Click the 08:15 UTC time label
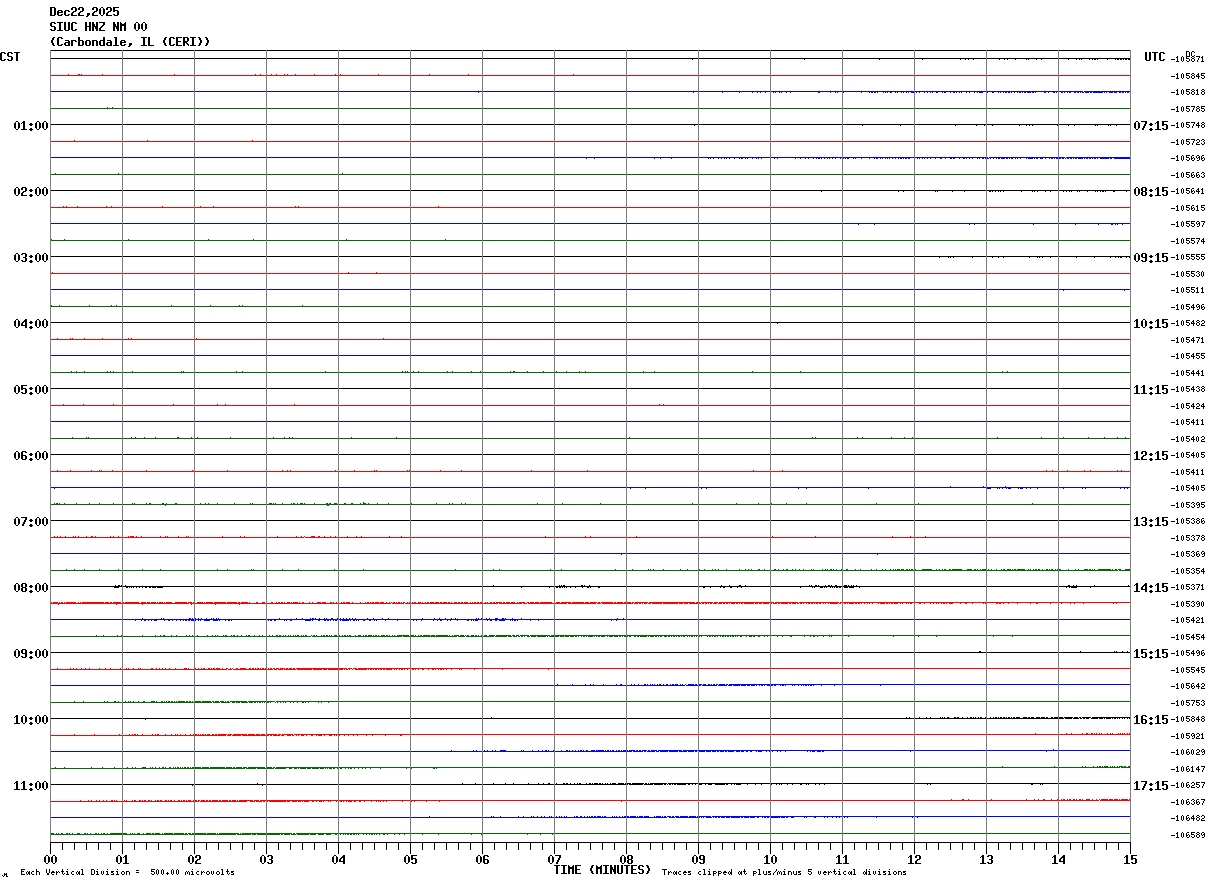1210x886 pixels. [x=1150, y=191]
